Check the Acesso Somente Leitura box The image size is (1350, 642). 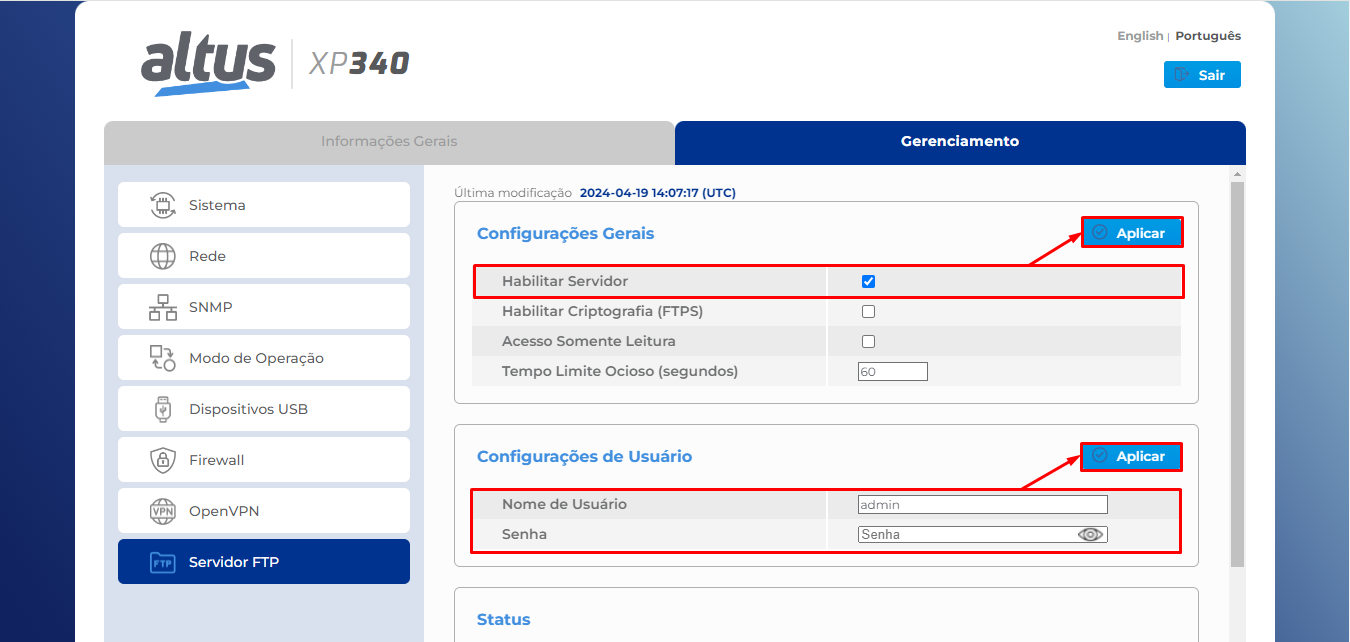point(868,342)
